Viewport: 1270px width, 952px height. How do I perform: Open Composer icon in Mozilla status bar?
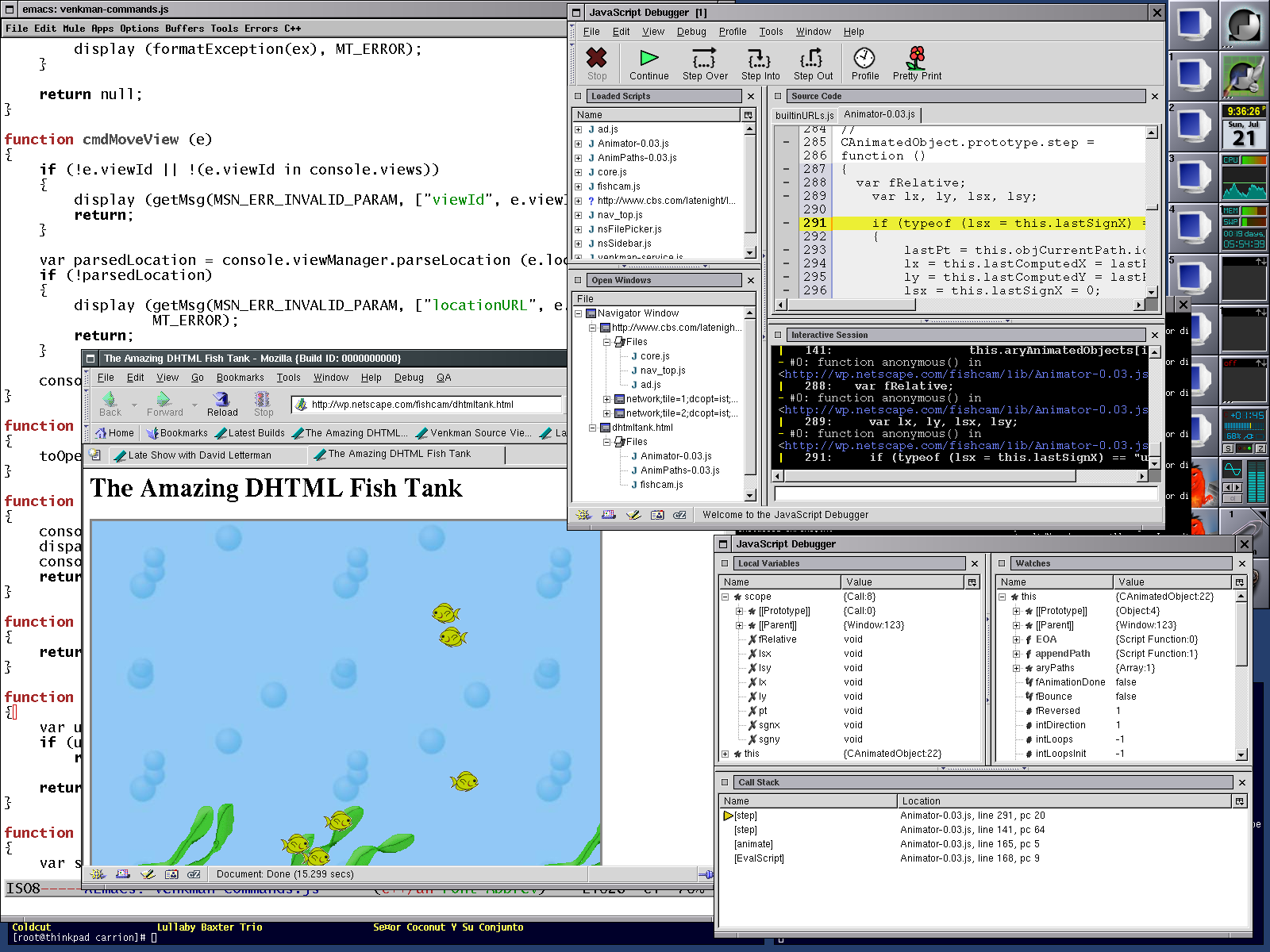tap(147, 874)
